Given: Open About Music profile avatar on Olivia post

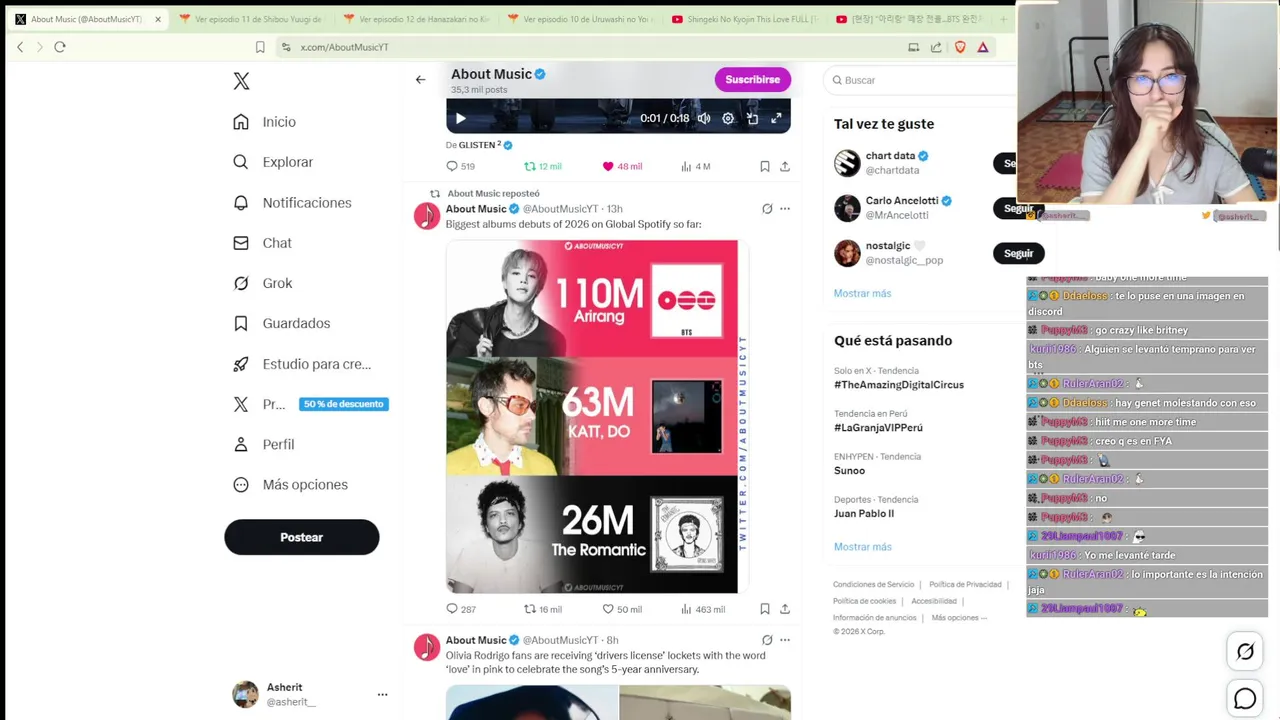Looking at the screenshot, I should pyautogui.click(x=427, y=647).
